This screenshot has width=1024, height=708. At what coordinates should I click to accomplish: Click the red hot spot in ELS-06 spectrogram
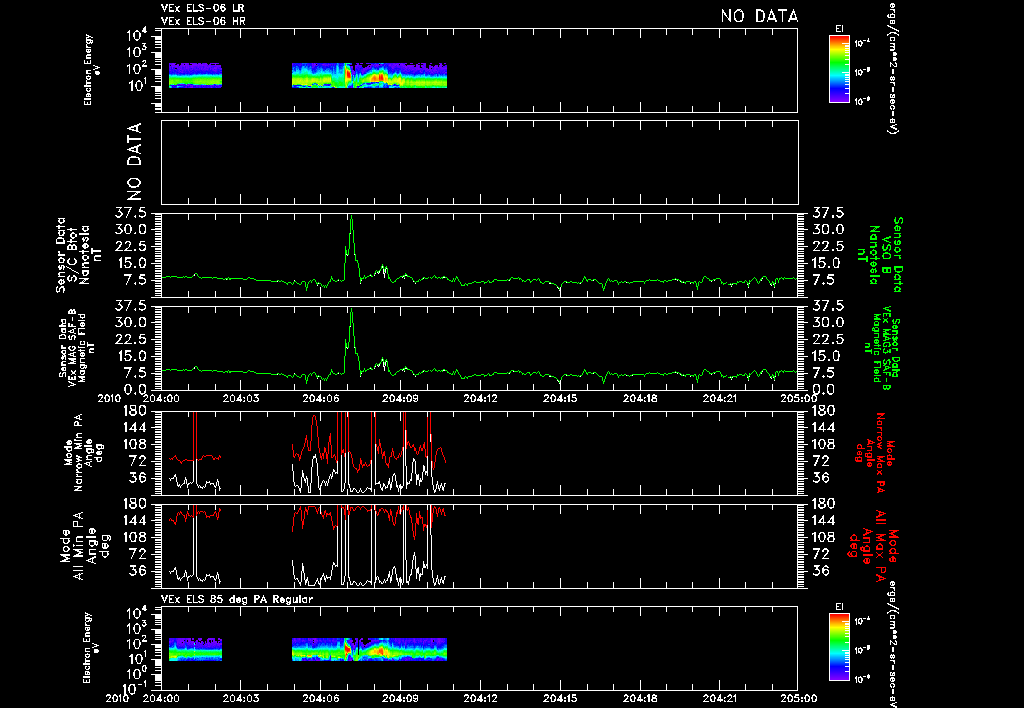point(348,74)
